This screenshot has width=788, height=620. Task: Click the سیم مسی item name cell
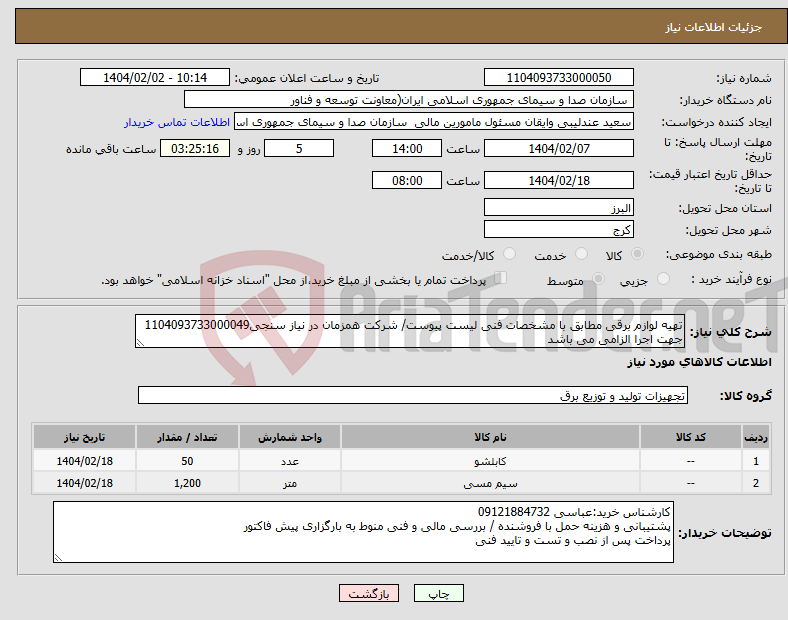pos(490,483)
